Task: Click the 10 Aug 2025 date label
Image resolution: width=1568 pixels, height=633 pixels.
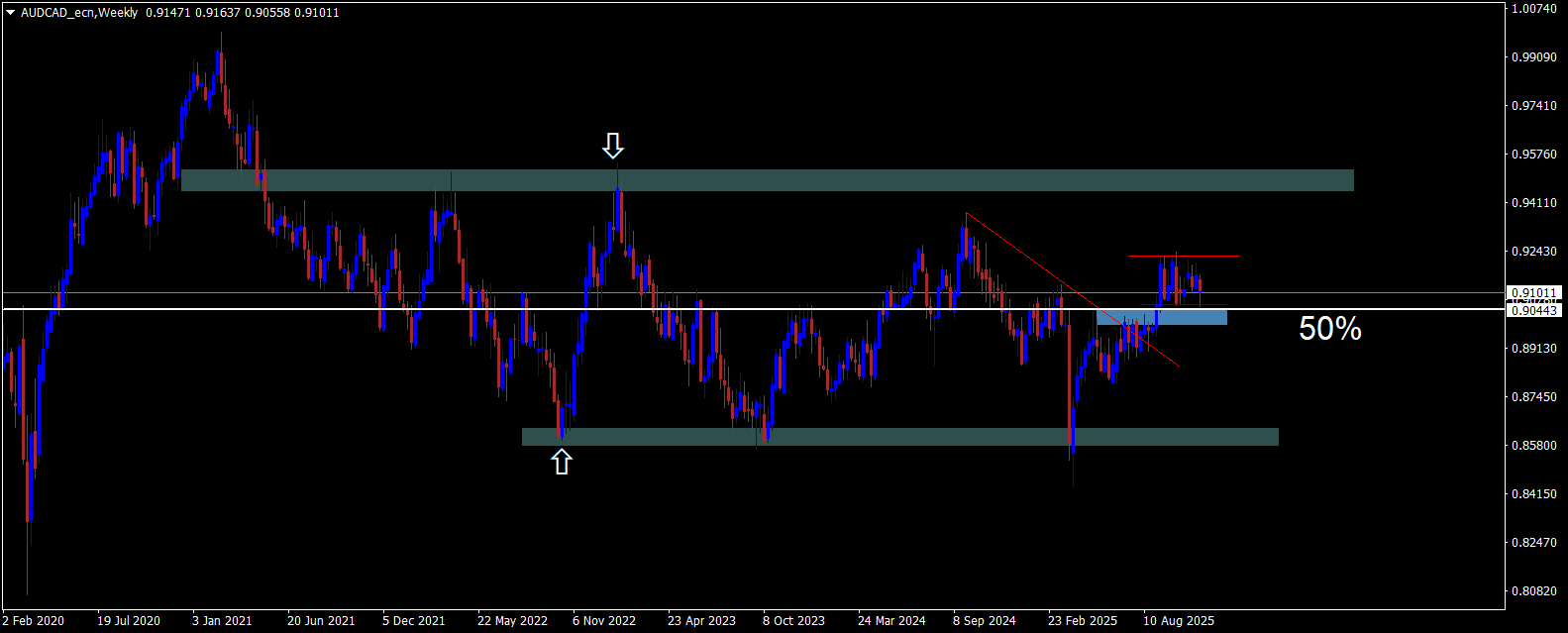Action: (x=1178, y=621)
